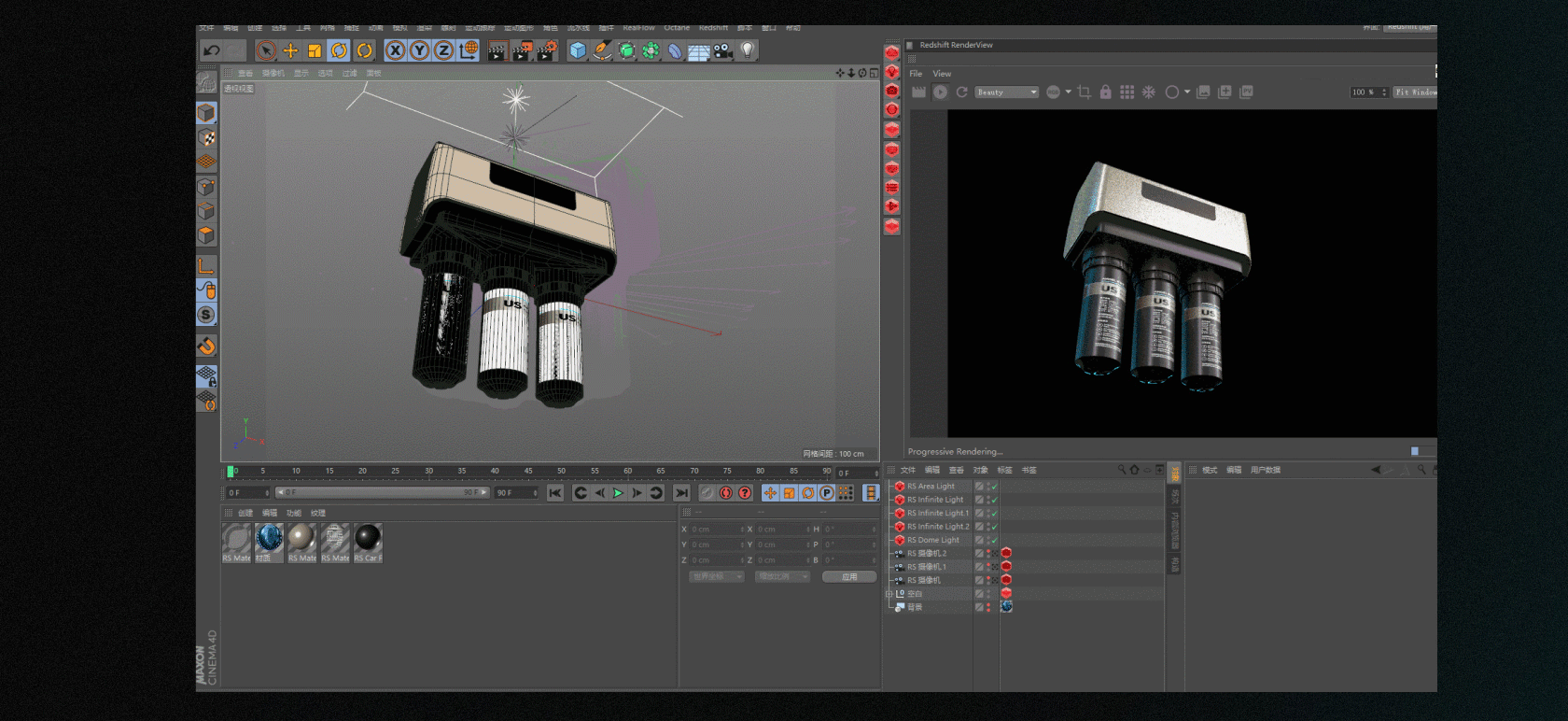Add a Light bulb object
The image size is (1568, 721).
click(747, 50)
